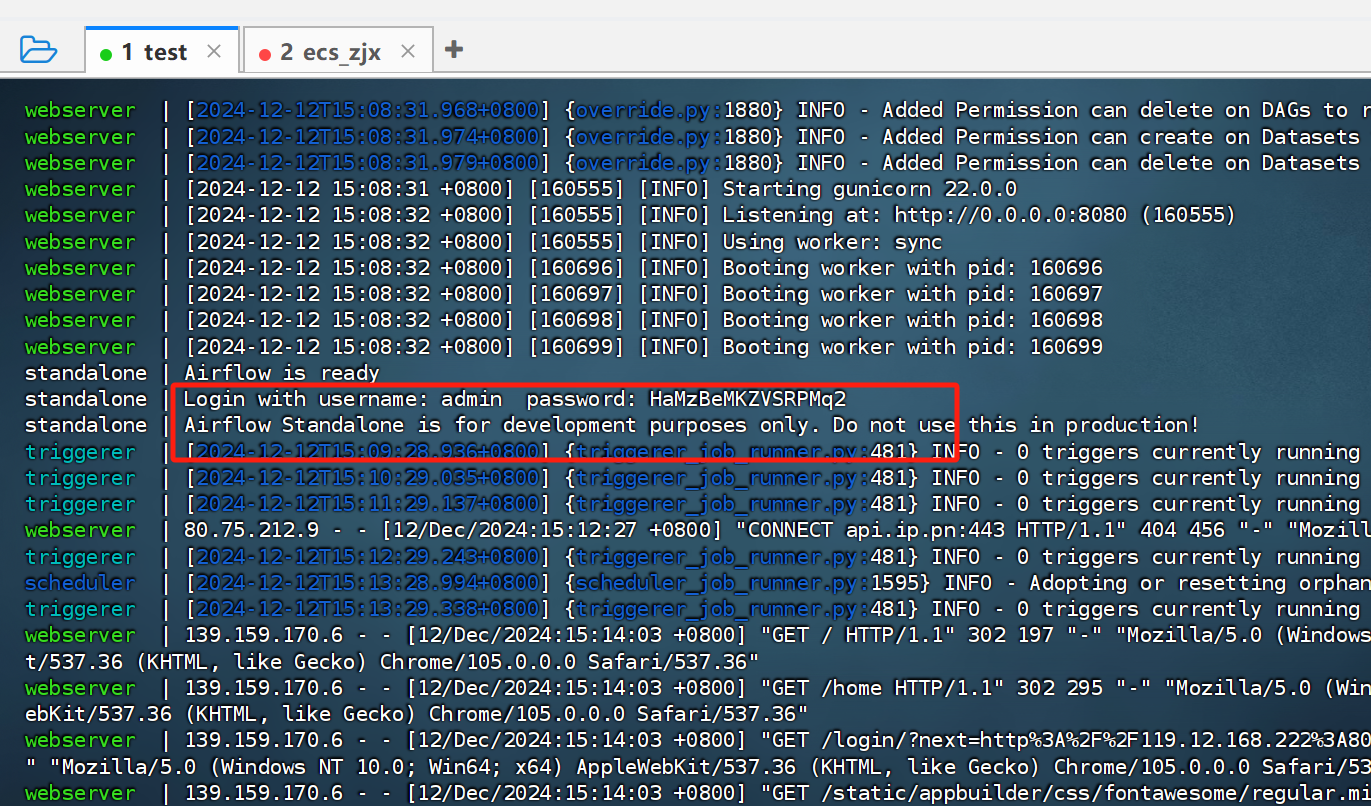Click "Booting worker with pid: 160697"
The width and height of the screenshot is (1371, 806).
912,294
